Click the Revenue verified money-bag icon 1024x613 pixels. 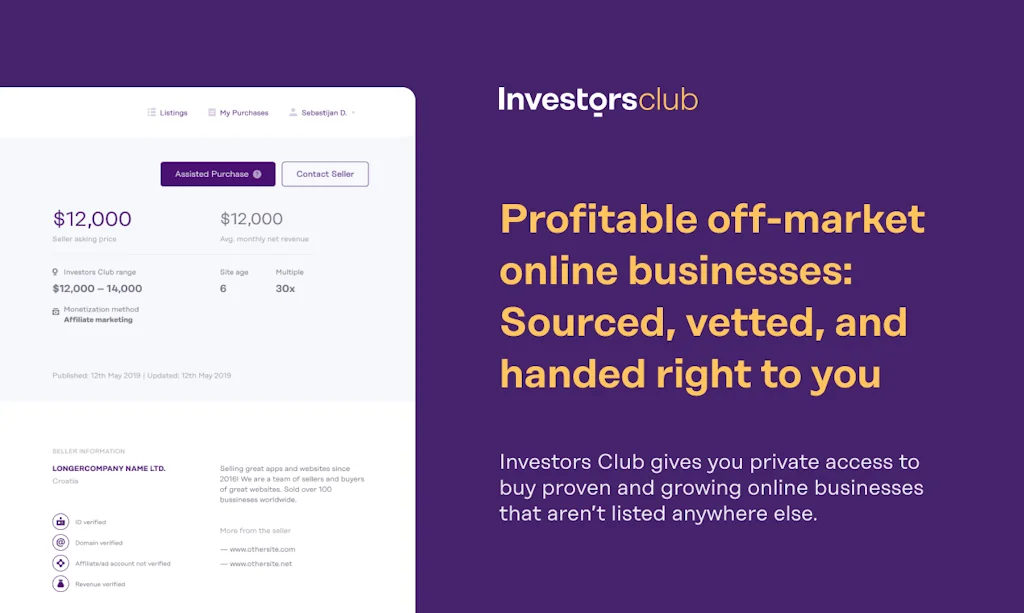[60, 584]
